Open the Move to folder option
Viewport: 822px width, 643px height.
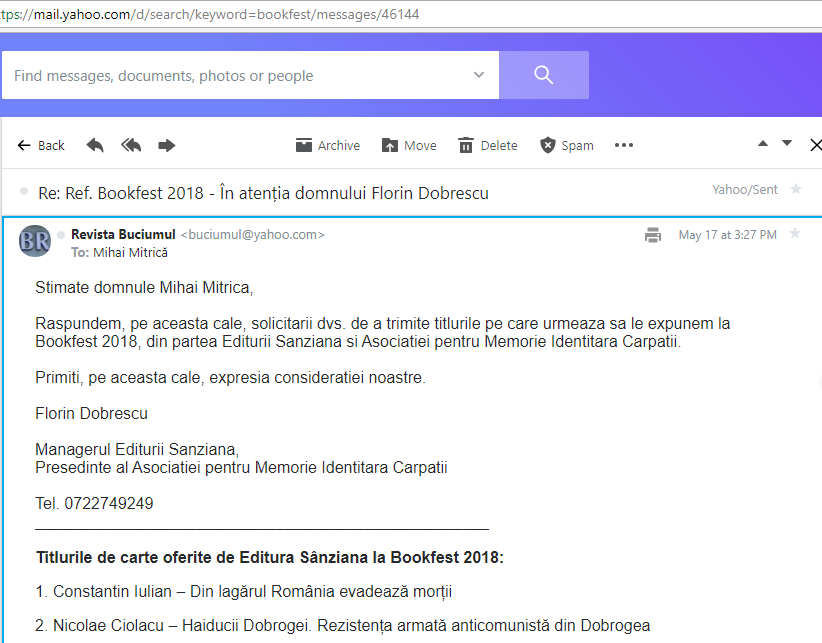(x=409, y=145)
